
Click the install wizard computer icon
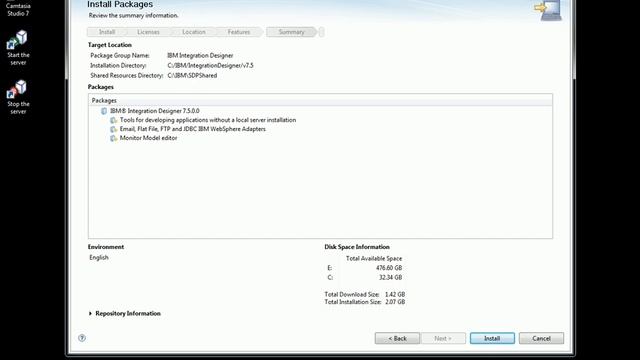[x=548, y=10]
